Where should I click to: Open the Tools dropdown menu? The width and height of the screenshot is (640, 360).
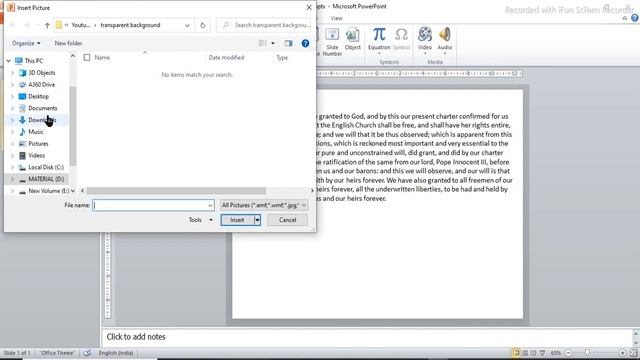[200, 220]
